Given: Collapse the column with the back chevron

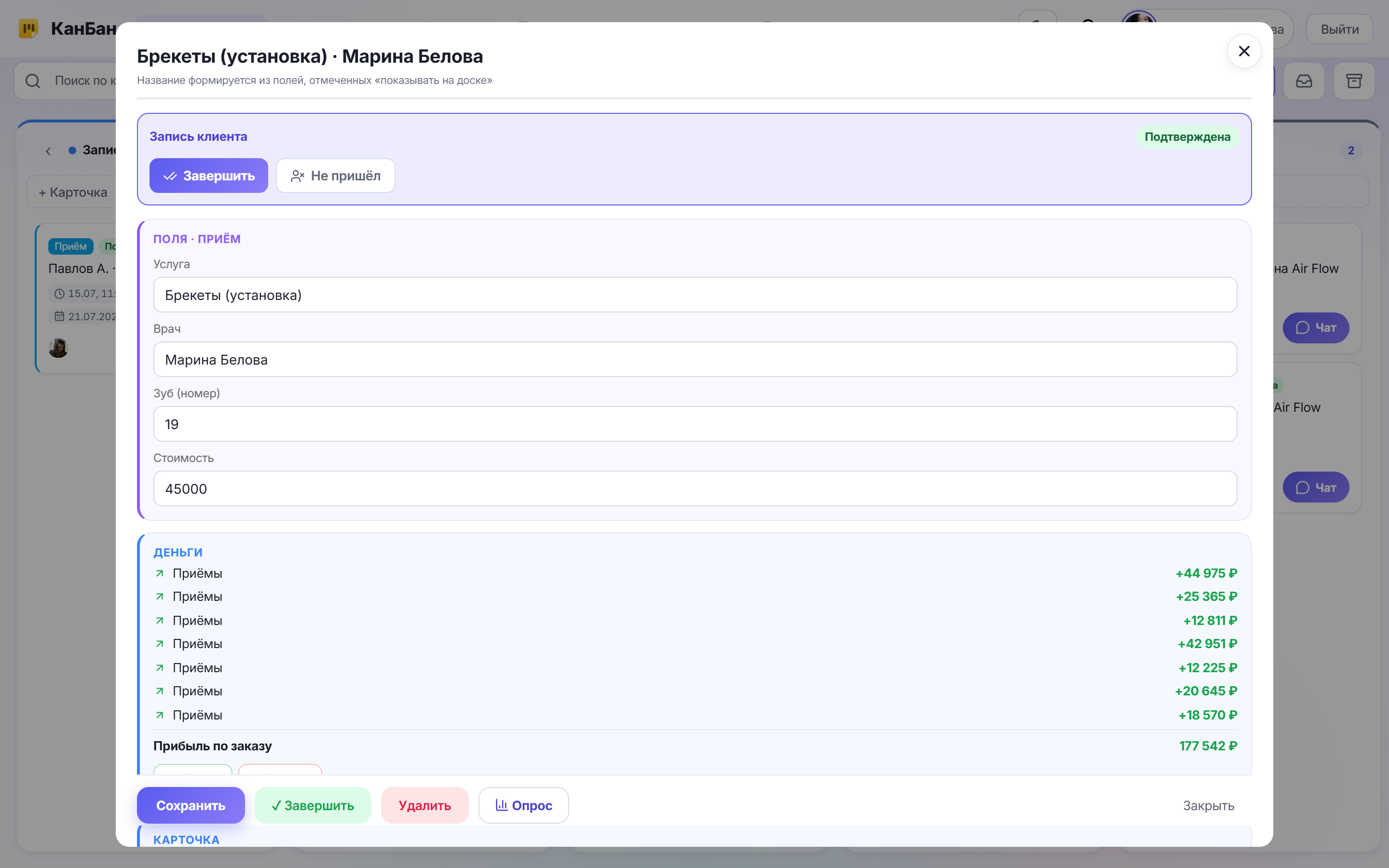Looking at the screenshot, I should 48,151.
